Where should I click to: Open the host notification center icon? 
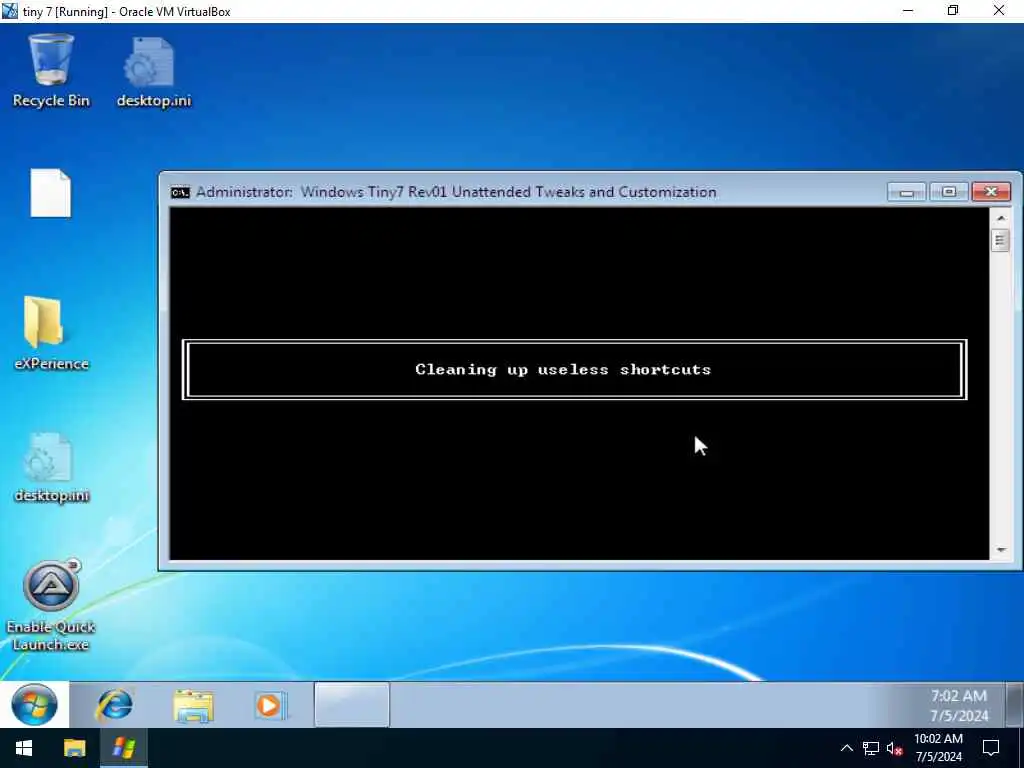[991, 748]
